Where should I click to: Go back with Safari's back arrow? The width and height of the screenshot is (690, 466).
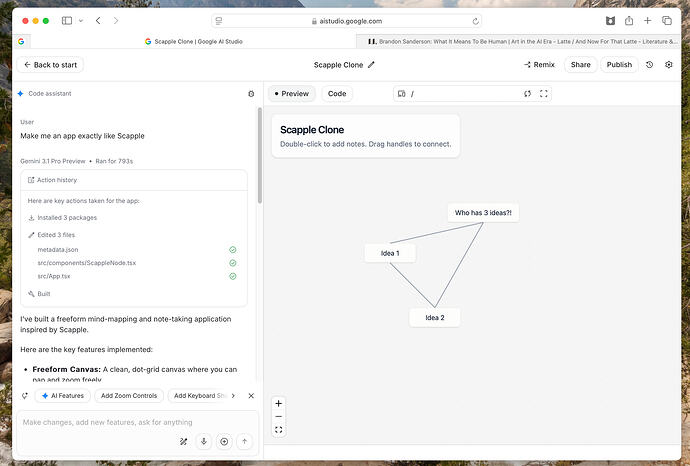click(98, 21)
